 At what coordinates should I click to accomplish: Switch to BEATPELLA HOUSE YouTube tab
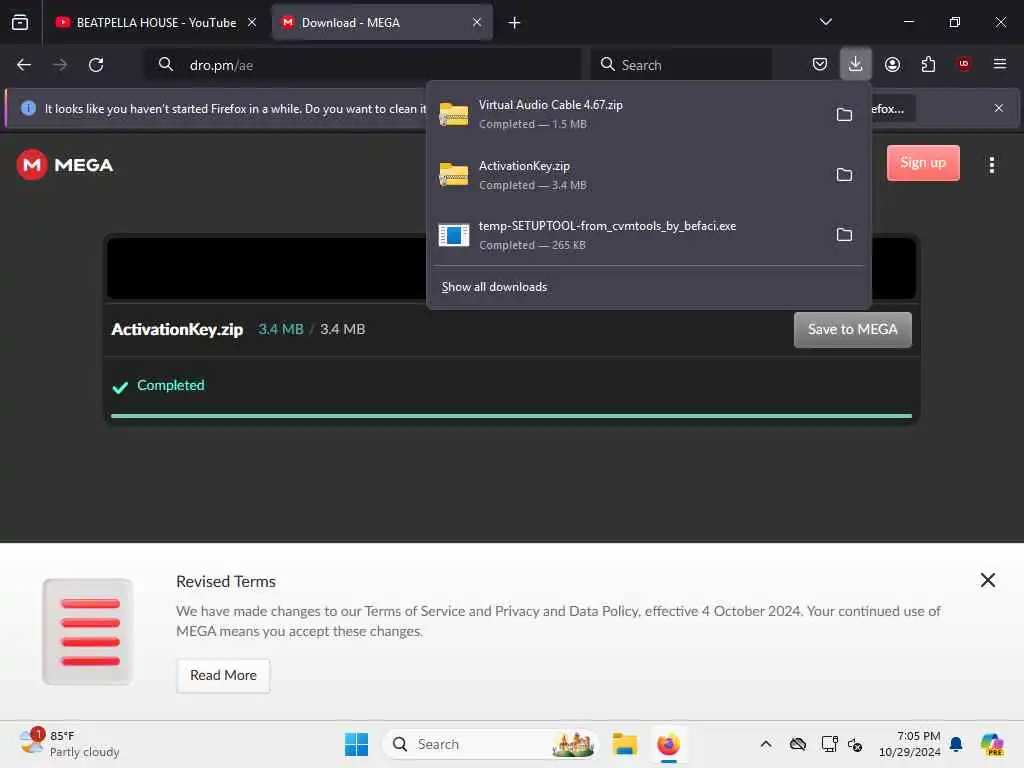pos(156,22)
